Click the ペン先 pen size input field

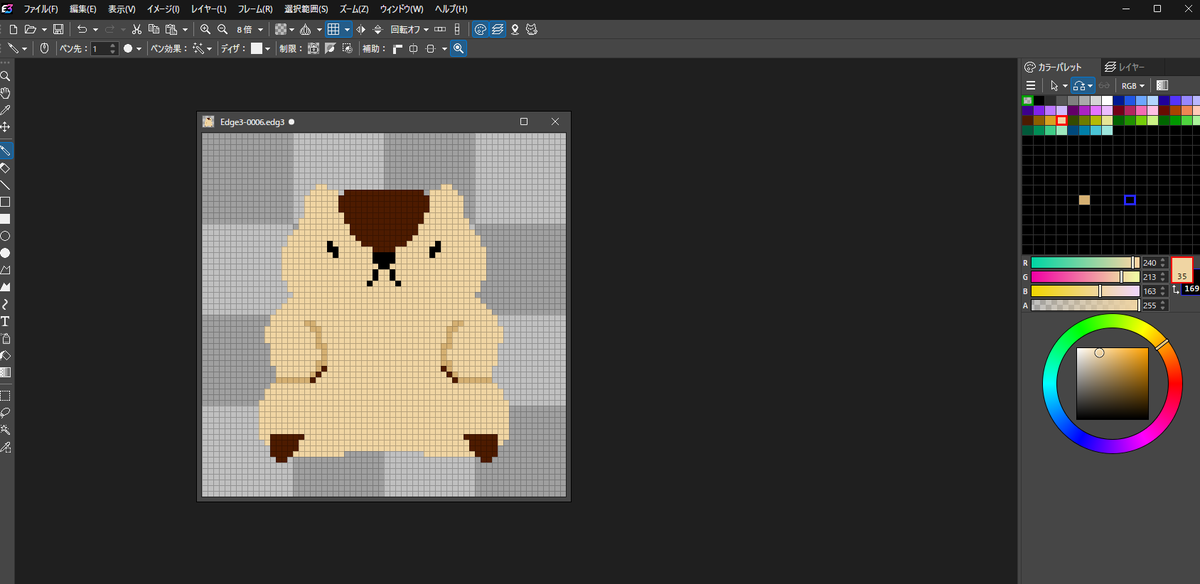click(x=100, y=48)
